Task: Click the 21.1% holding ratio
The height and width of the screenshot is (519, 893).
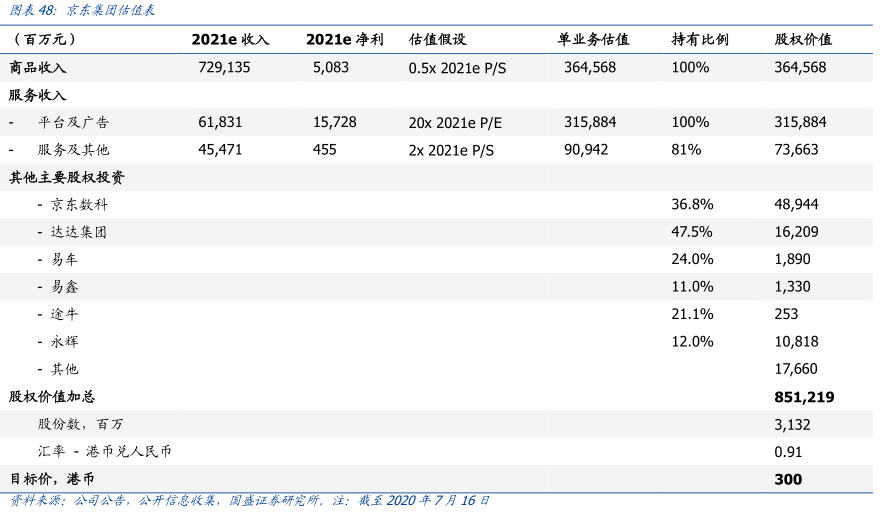Action: point(692,313)
